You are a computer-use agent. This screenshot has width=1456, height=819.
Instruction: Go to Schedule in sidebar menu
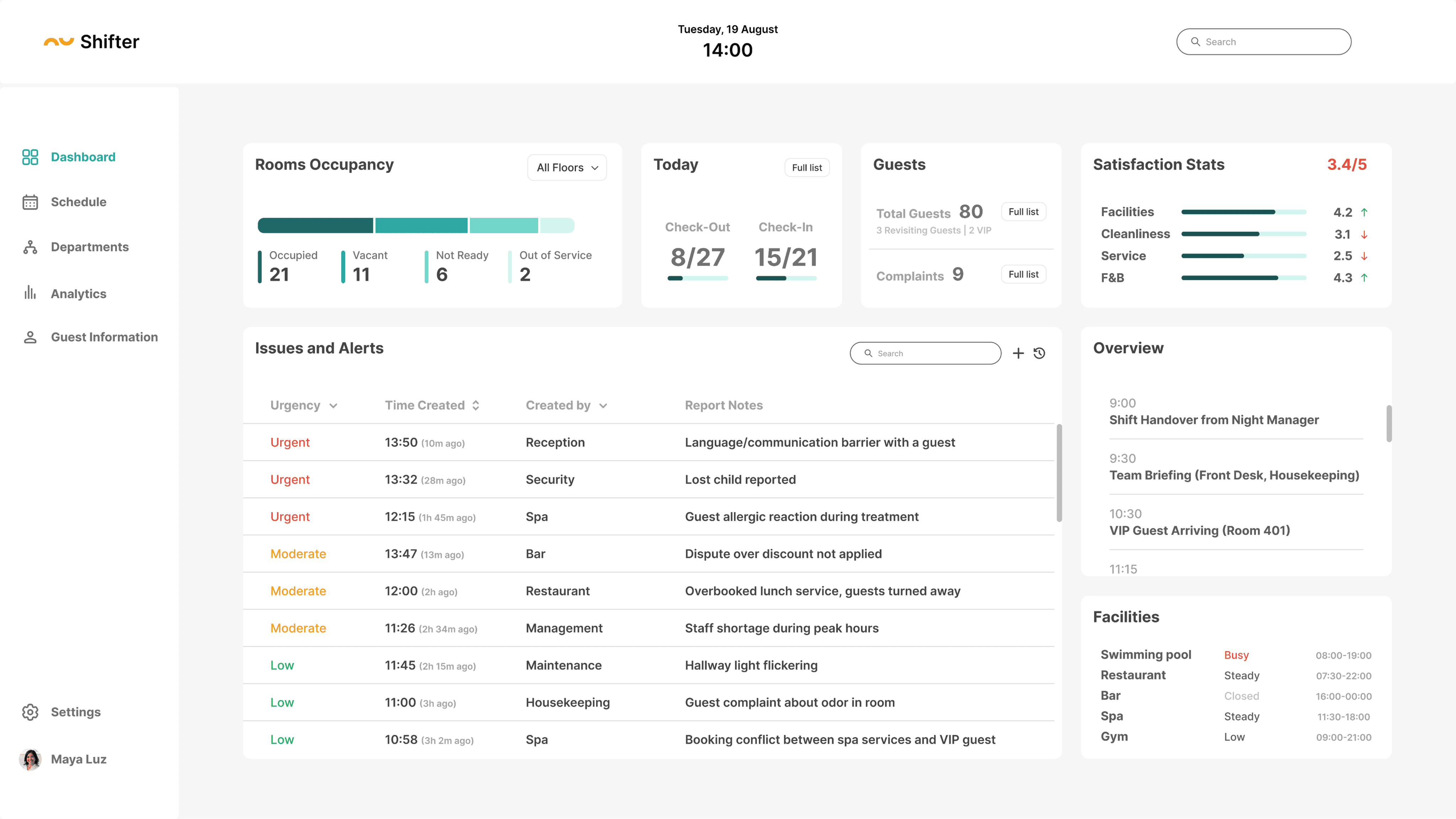coord(79,202)
